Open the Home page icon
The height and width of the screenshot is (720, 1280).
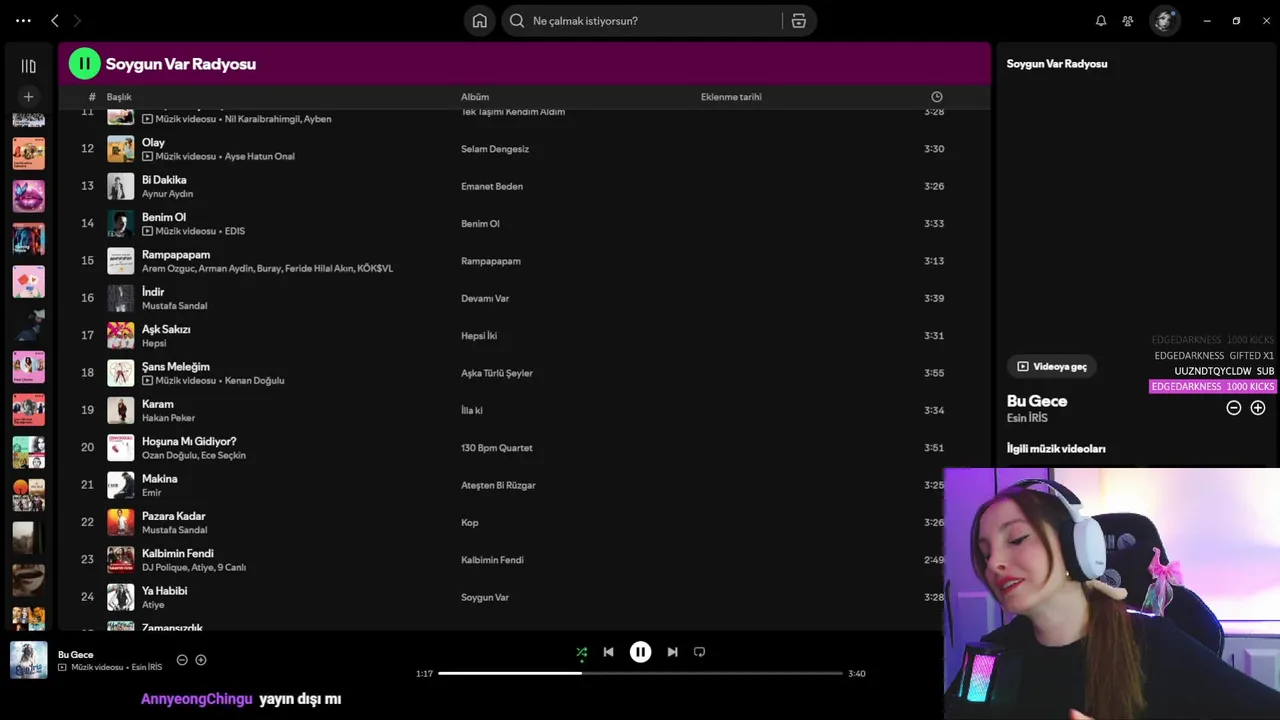(480, 20)
